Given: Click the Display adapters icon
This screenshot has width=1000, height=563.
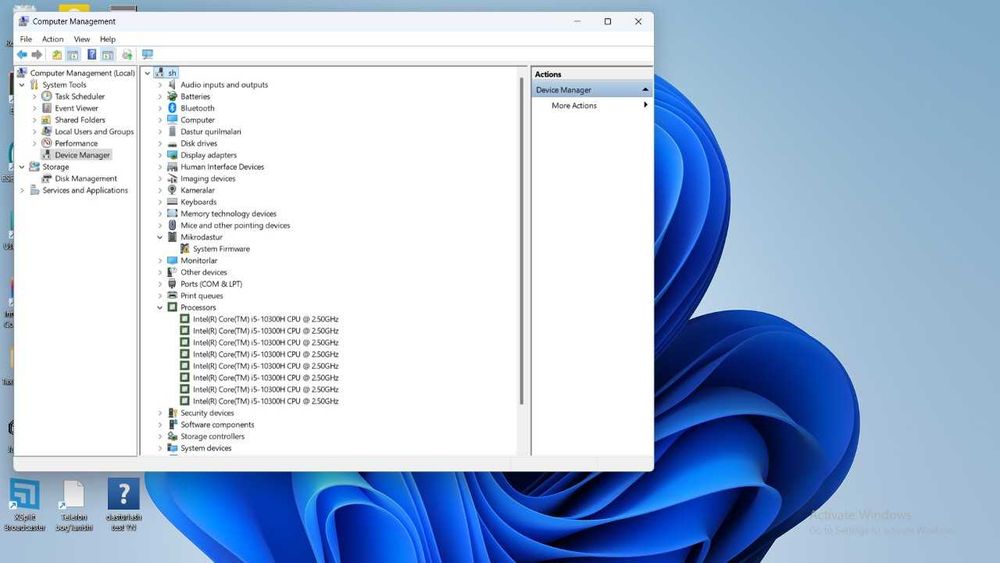Looking at the screenshot, I should pos(172,155).
